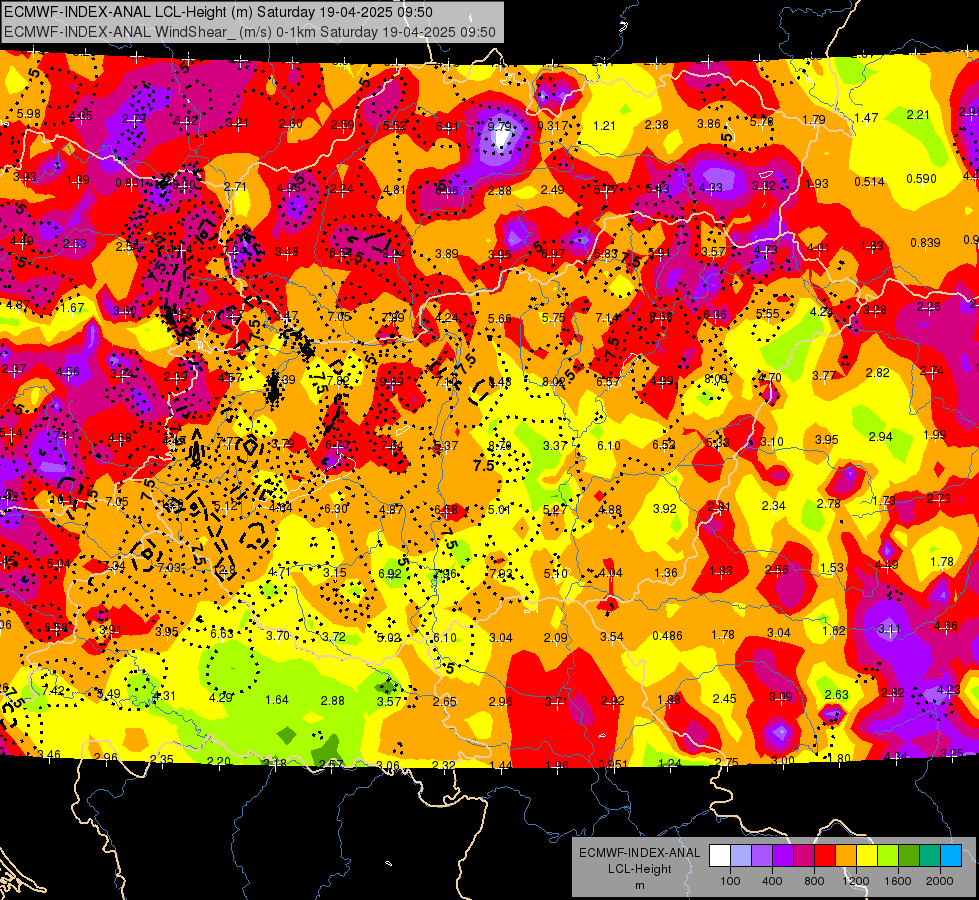Click the wind shear value 5.10
The width and height of the screenshot is (979, 900).
[556, 573]
